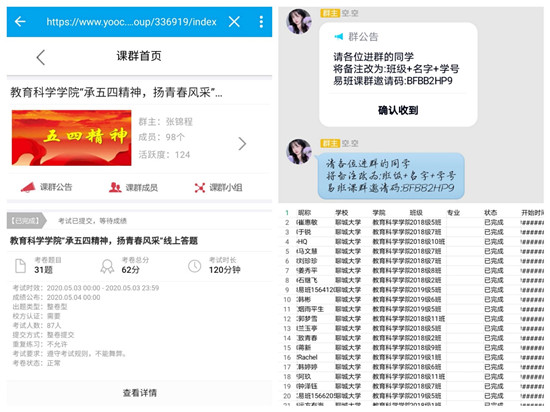Select the 状态 column header
550x412 pixels.
(490, 212)
